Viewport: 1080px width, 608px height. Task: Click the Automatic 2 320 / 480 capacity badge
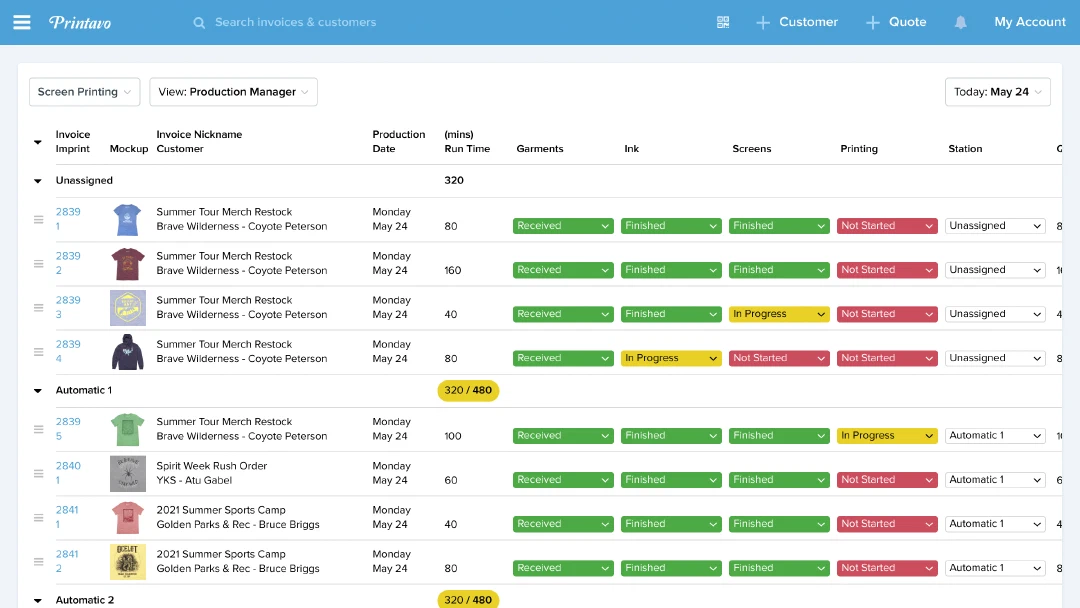[x=468, y=599]
